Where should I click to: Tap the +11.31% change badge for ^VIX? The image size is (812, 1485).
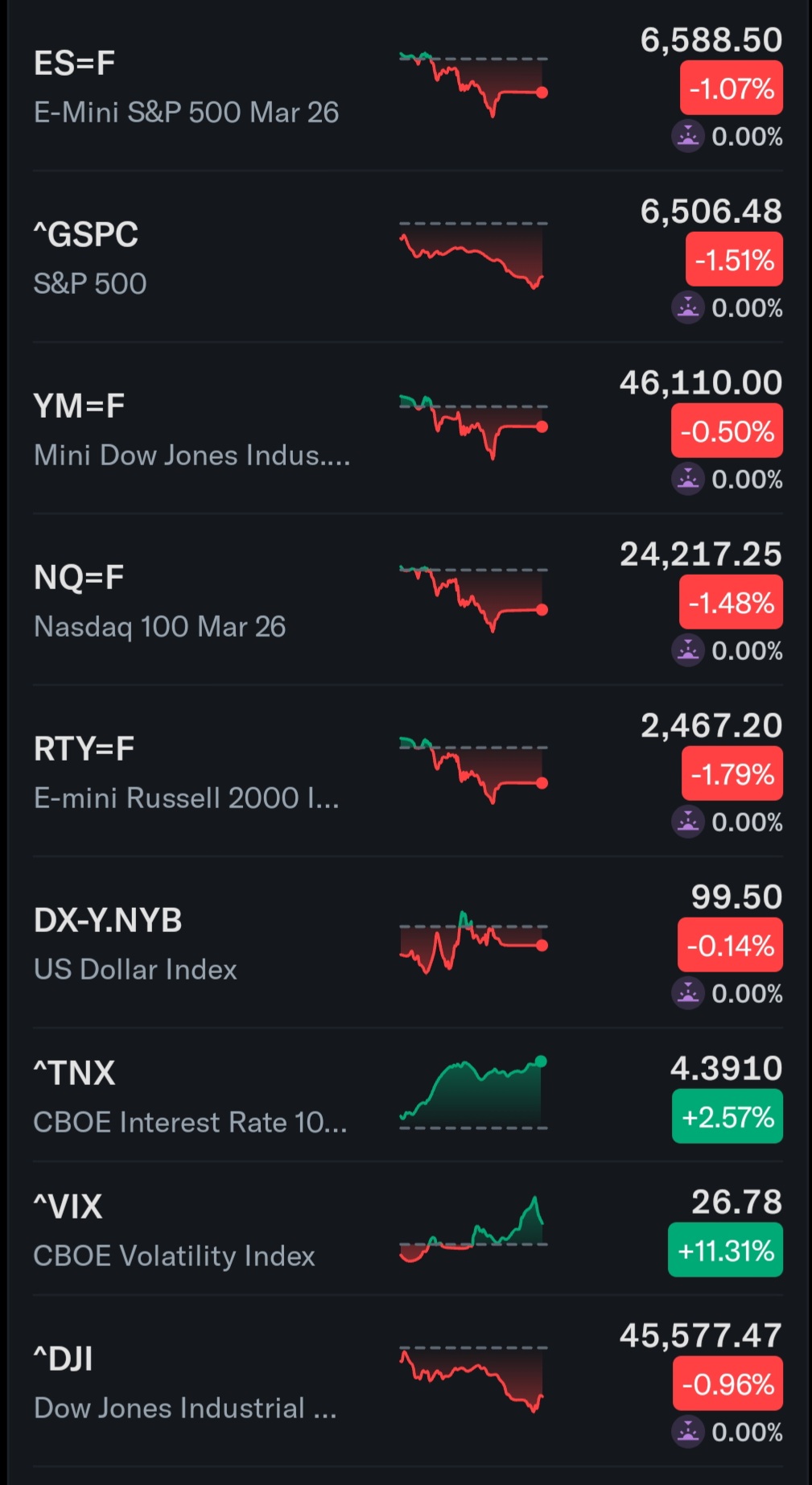(x=725, y=1250)
